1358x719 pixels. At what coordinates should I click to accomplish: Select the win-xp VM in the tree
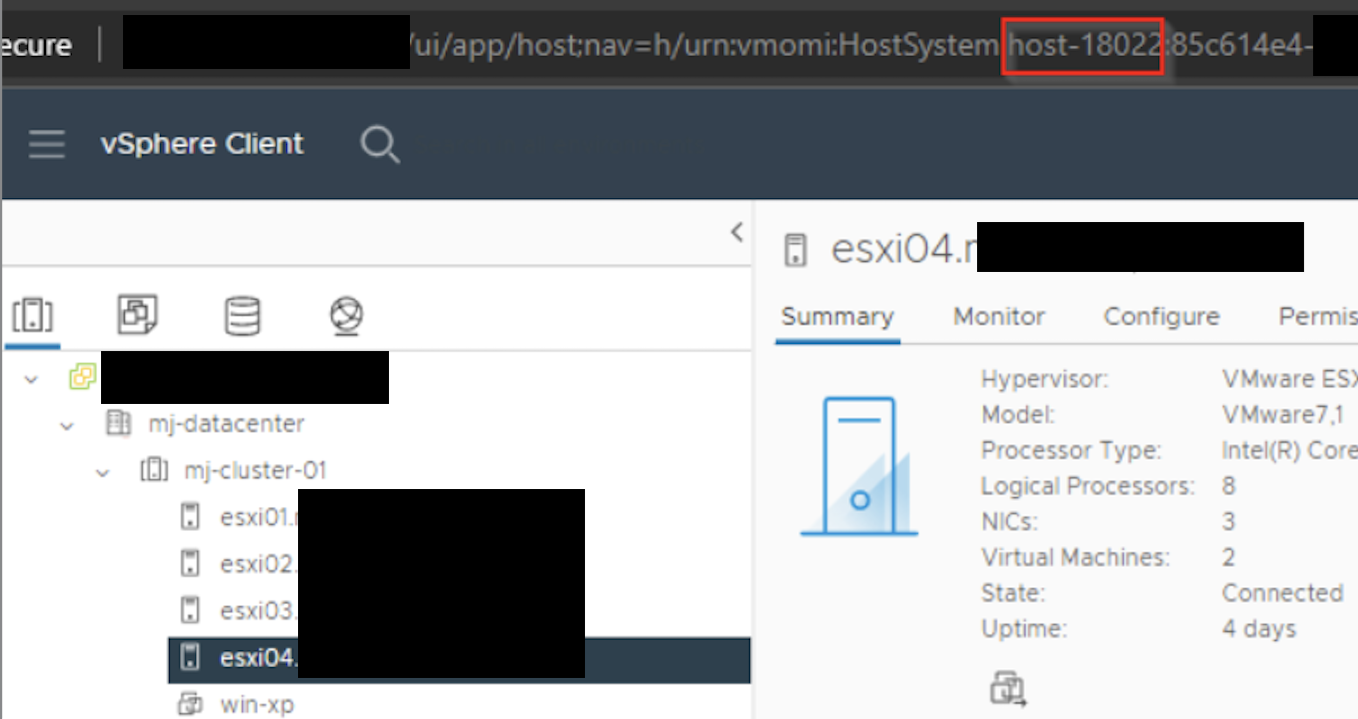click(257, 704)
